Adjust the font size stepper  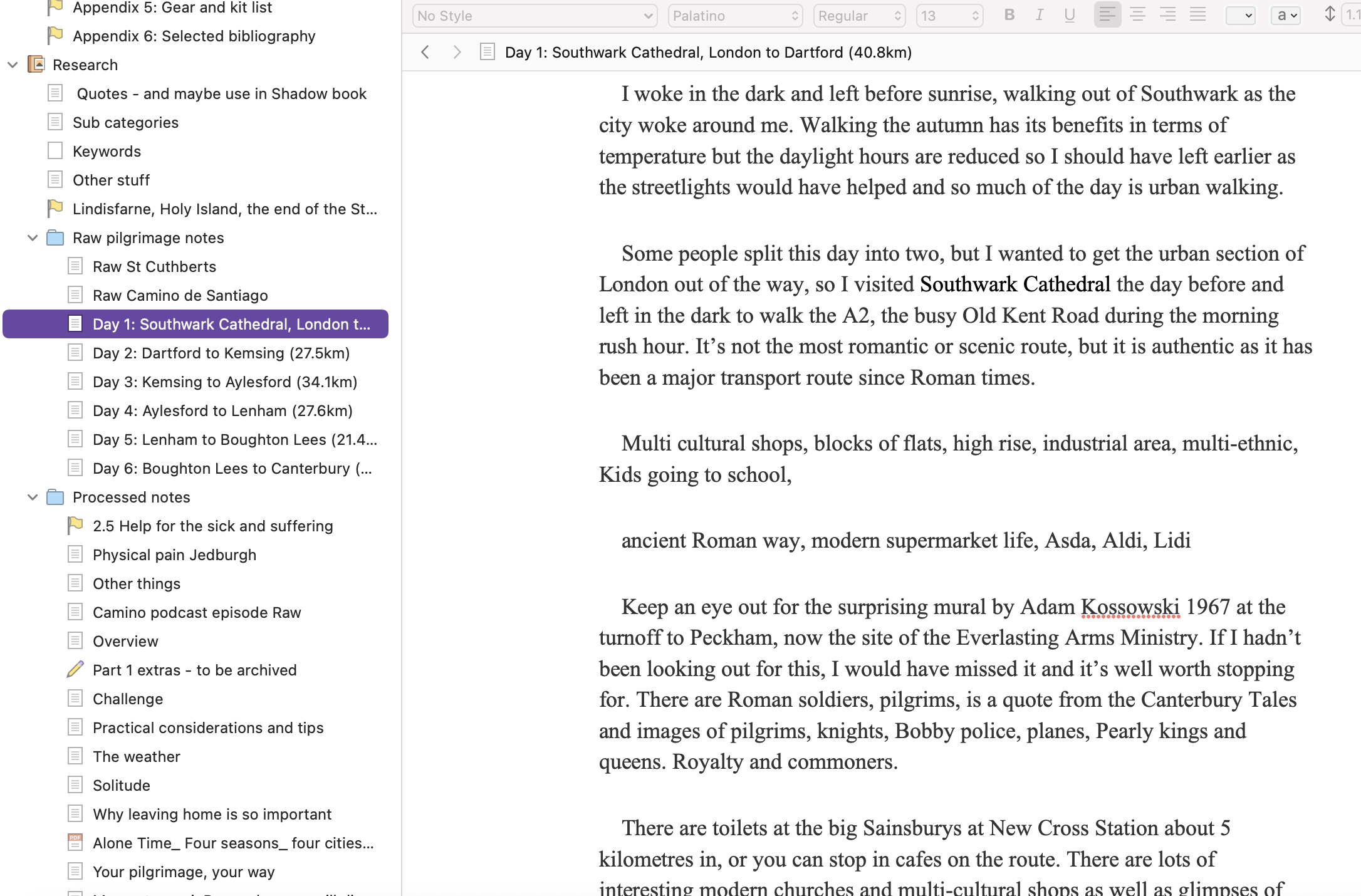point(975,16)
